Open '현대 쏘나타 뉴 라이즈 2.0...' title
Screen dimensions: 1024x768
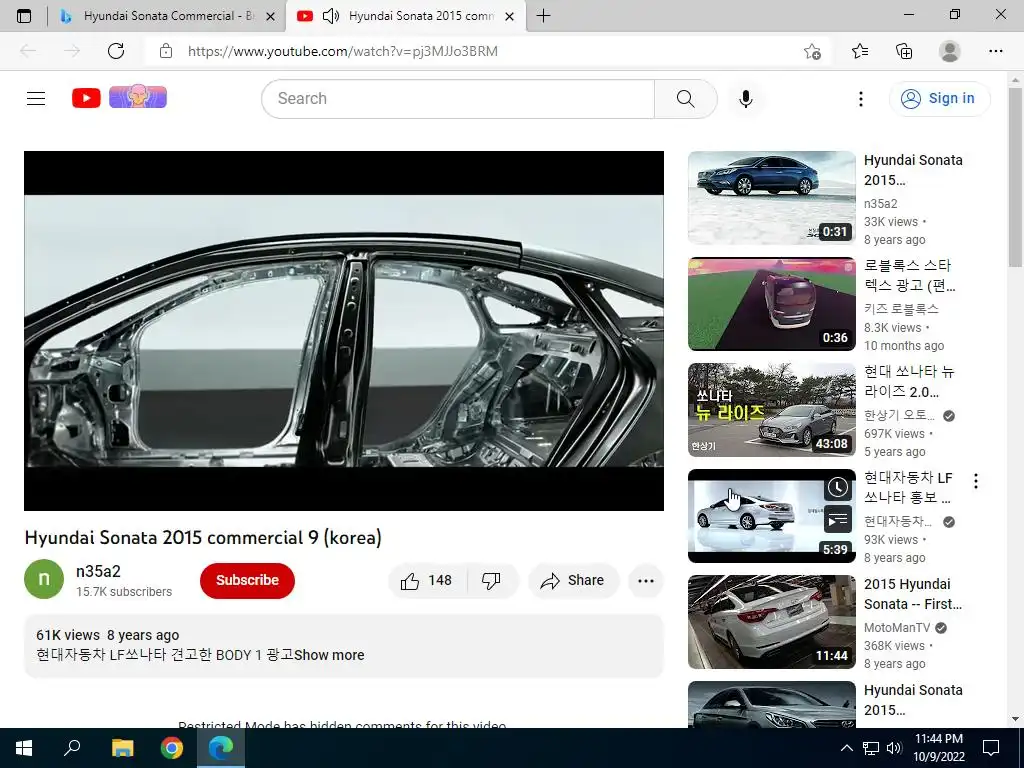[x=908, y=381]
